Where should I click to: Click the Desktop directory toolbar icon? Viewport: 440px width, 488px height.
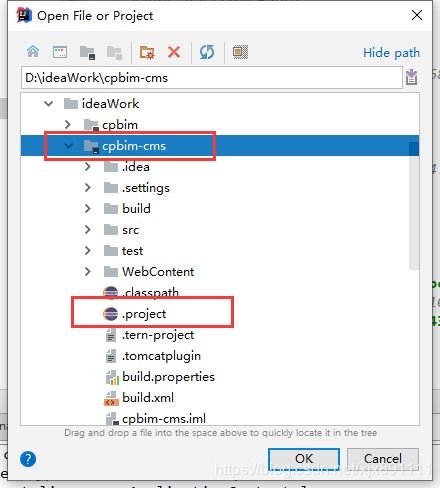pyautogui.click(x=60, y=52)
